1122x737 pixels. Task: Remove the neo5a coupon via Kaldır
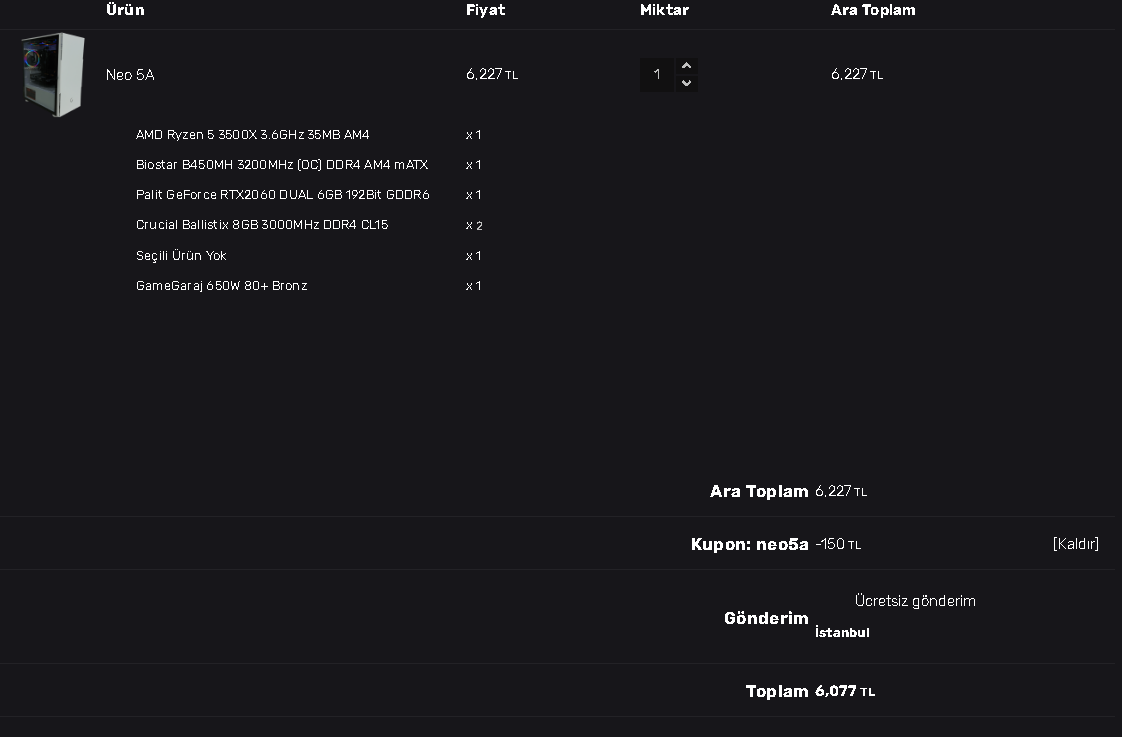click(x=1075, y=544)
